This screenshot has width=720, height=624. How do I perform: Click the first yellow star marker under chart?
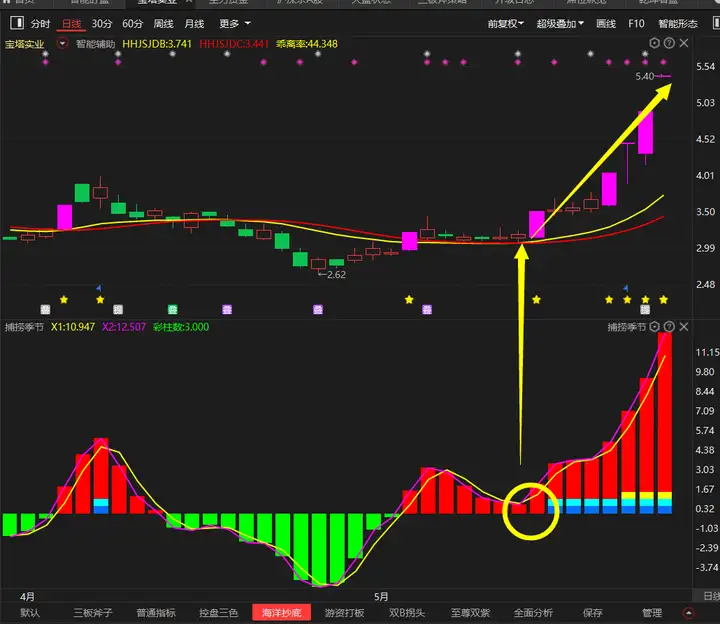[64, 299]
